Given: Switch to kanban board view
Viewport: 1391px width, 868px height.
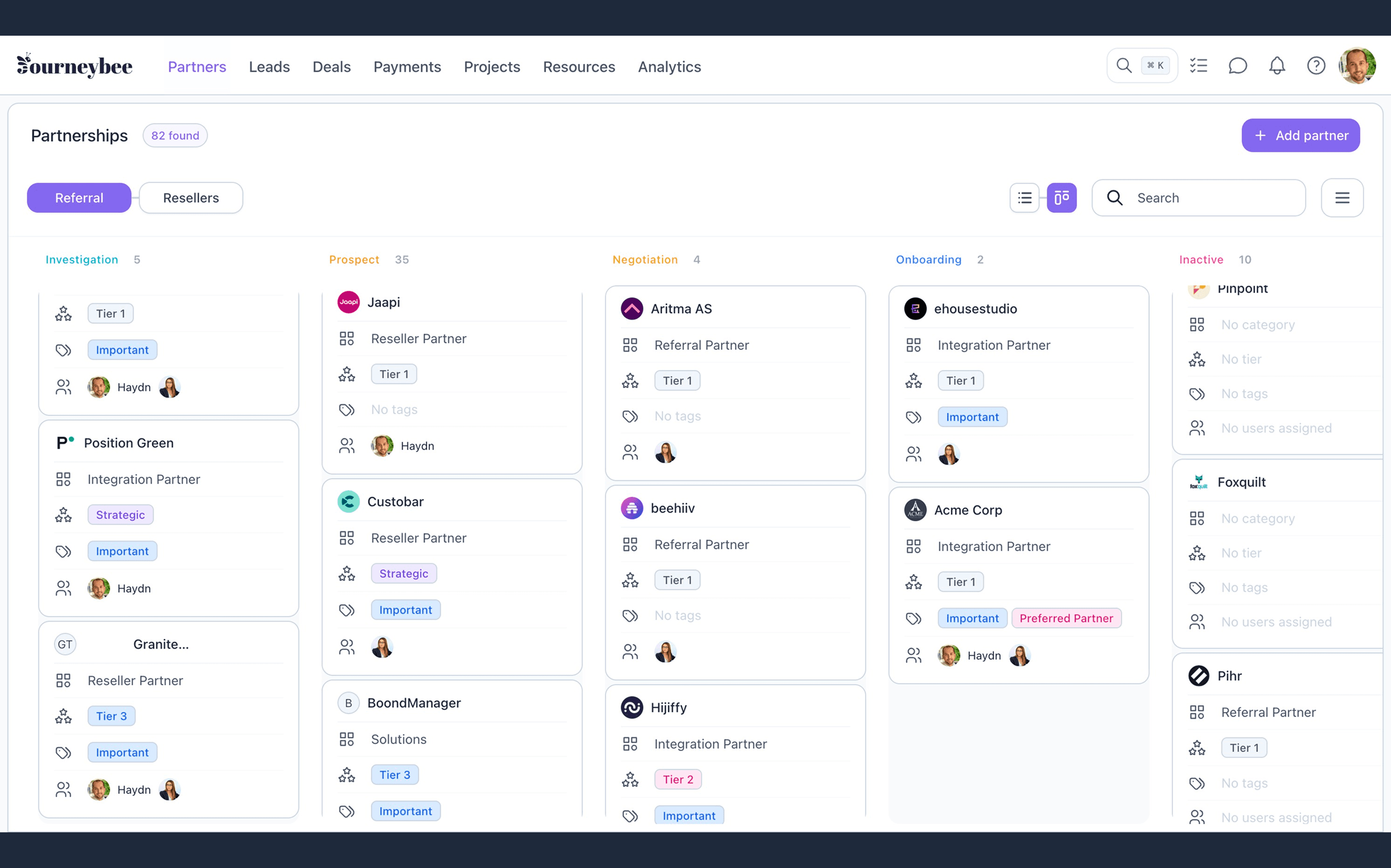Looking at the screenshot, I should 1061,198.
